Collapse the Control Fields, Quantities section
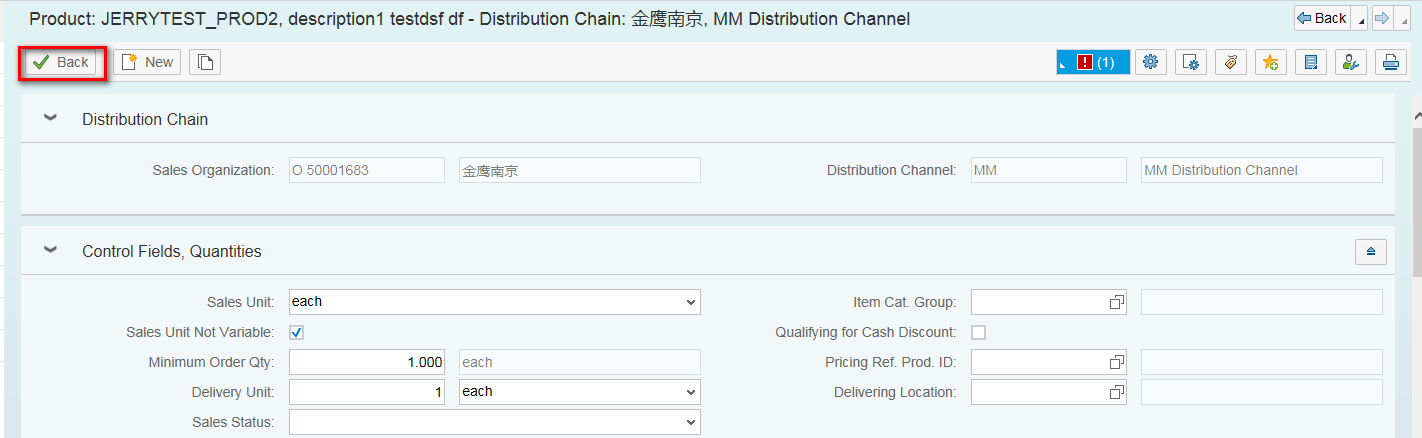1422x438 pixels. coord(50,250)
